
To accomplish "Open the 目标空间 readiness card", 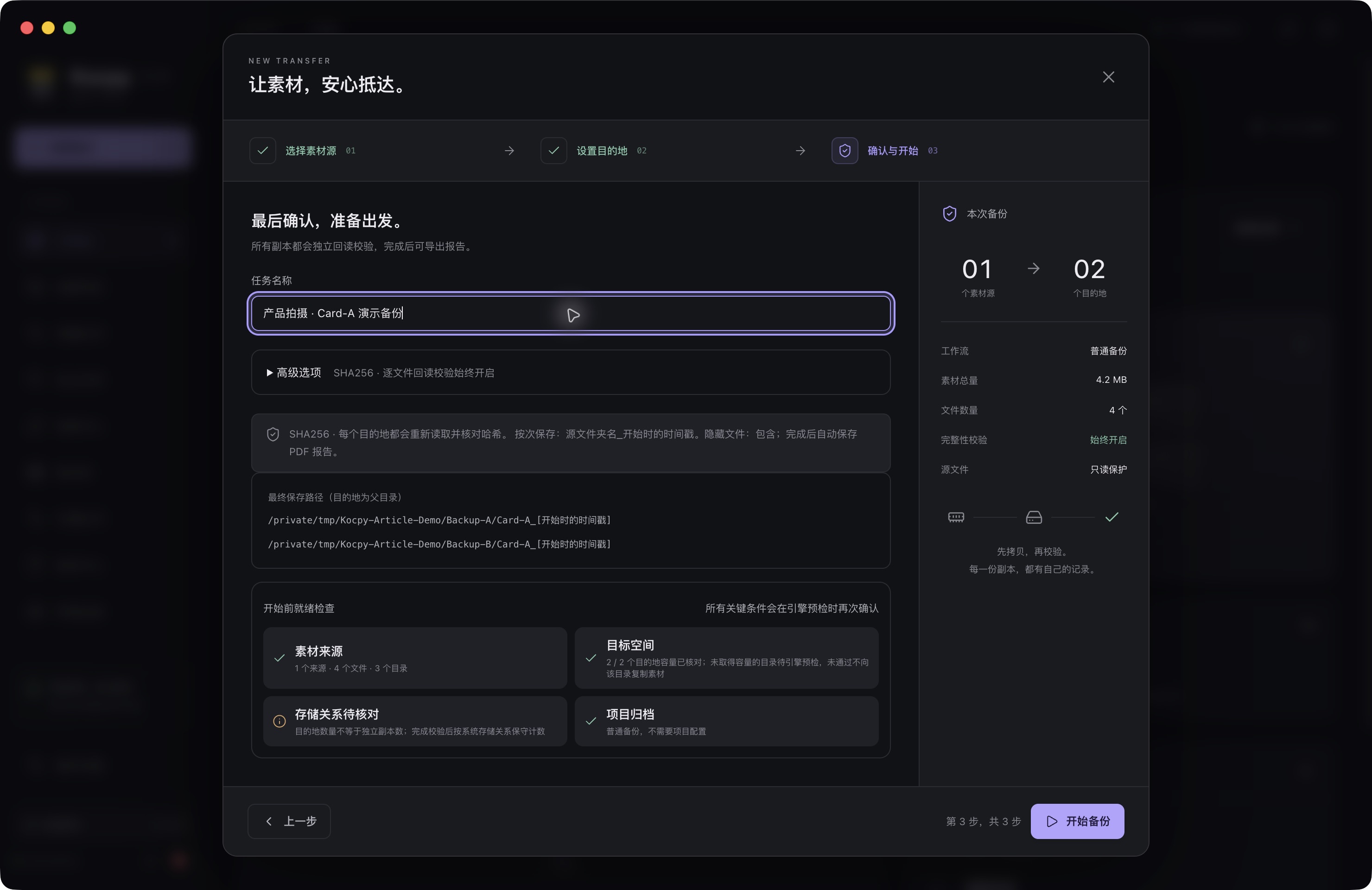I will coord(726,658).
